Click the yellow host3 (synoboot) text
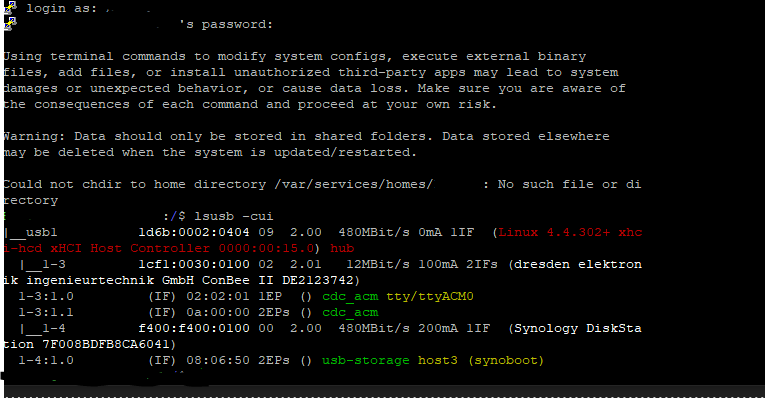 481,360
